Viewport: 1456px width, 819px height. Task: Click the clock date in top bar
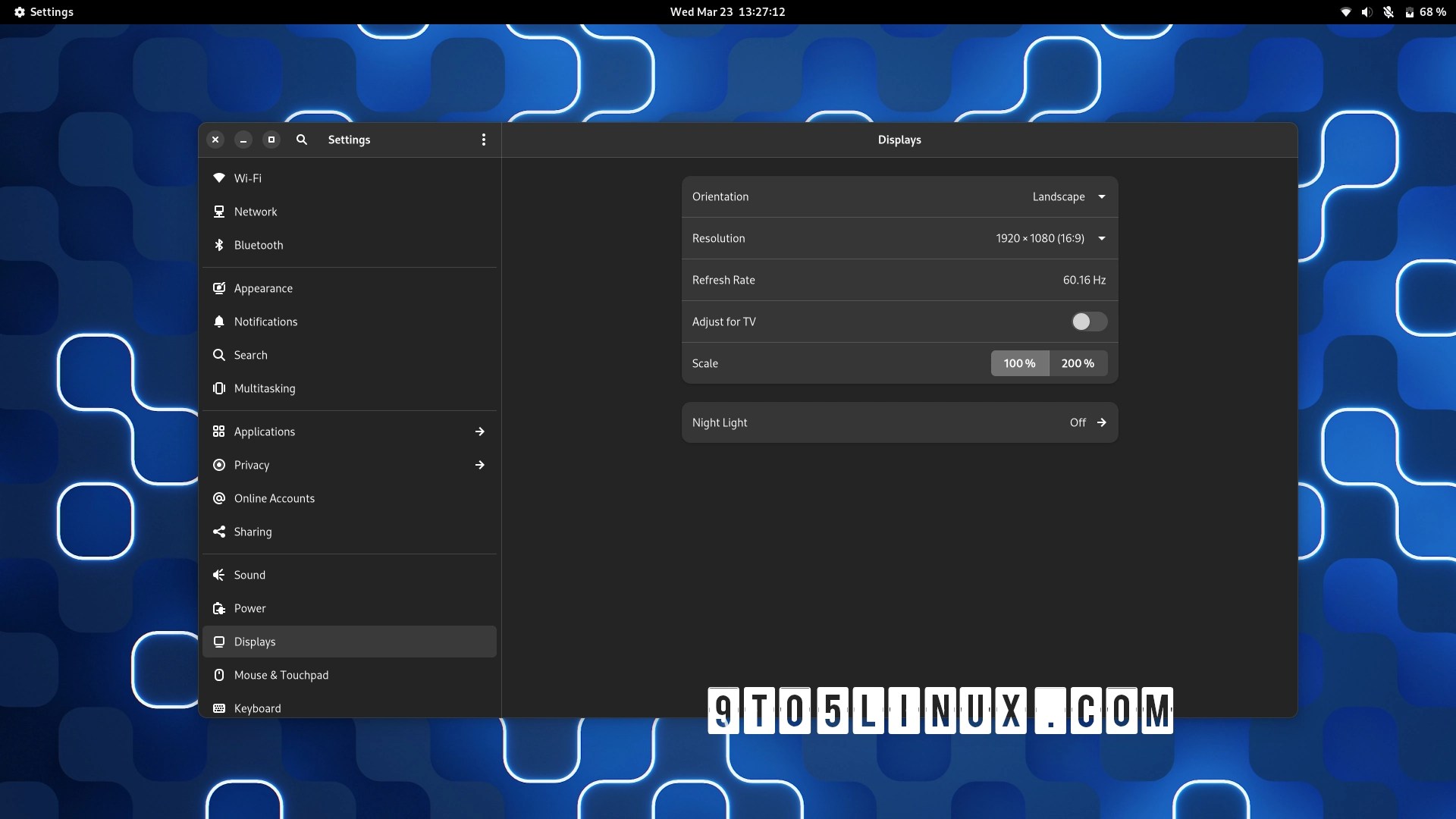coord(727,12)
